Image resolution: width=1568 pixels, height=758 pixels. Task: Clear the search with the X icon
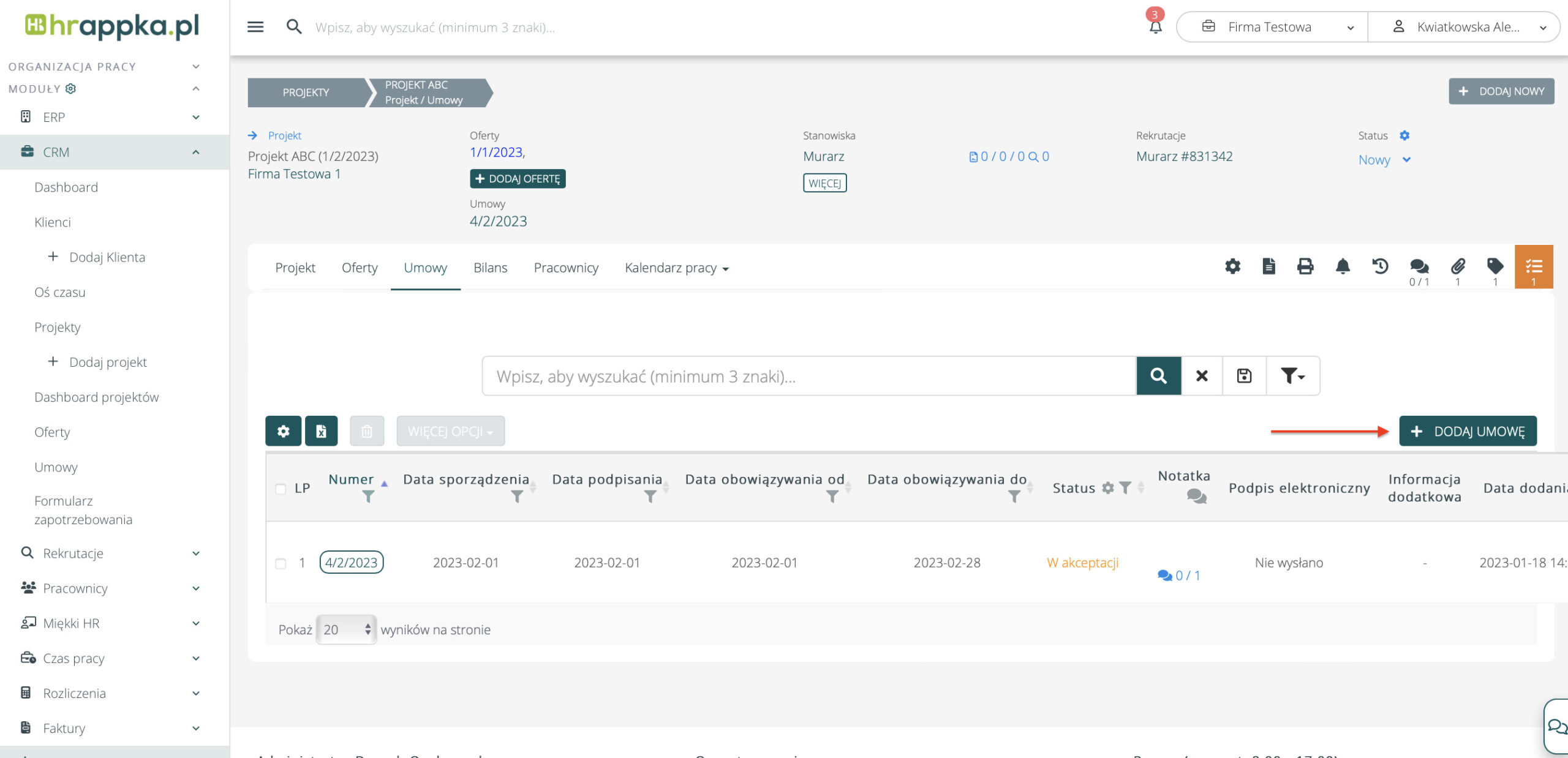click(x=1202, y=375)
